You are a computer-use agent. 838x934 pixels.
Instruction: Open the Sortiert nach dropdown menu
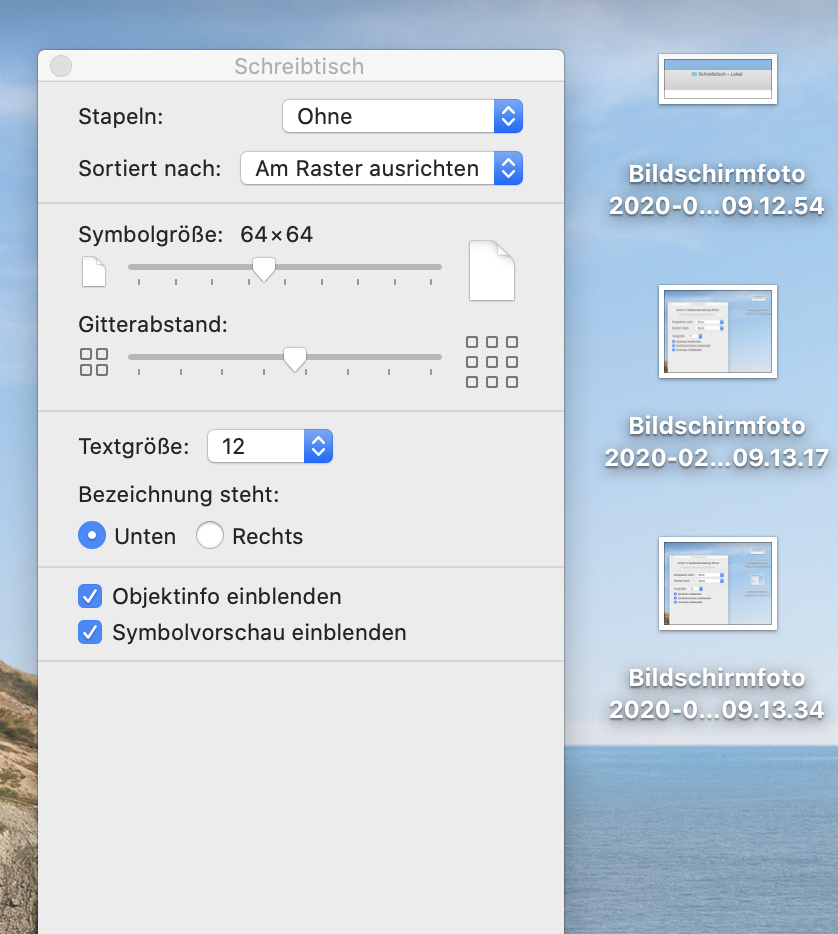pyautogui.click(x=382, y=169)
